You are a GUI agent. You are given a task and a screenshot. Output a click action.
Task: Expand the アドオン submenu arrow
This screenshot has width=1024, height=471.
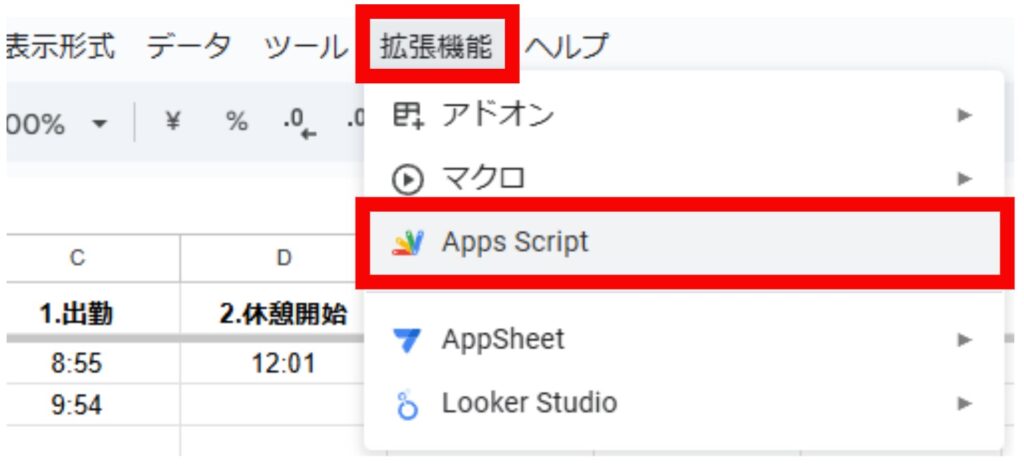(965, 116)
